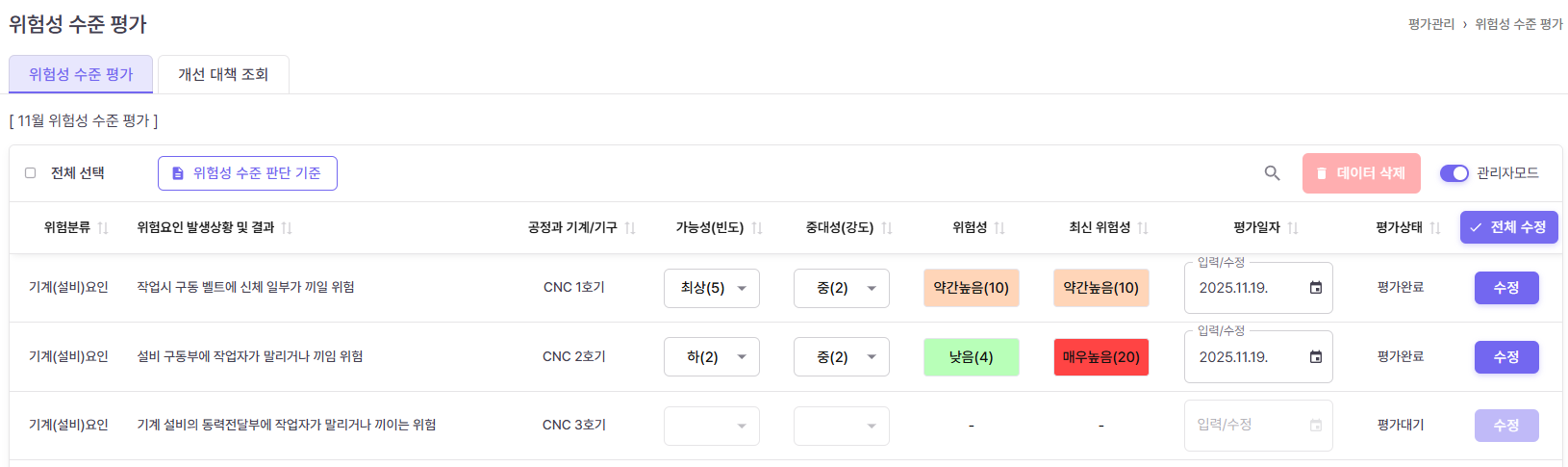
Task: Sort by 가능성(빈도) column icon
Action: 757,228
